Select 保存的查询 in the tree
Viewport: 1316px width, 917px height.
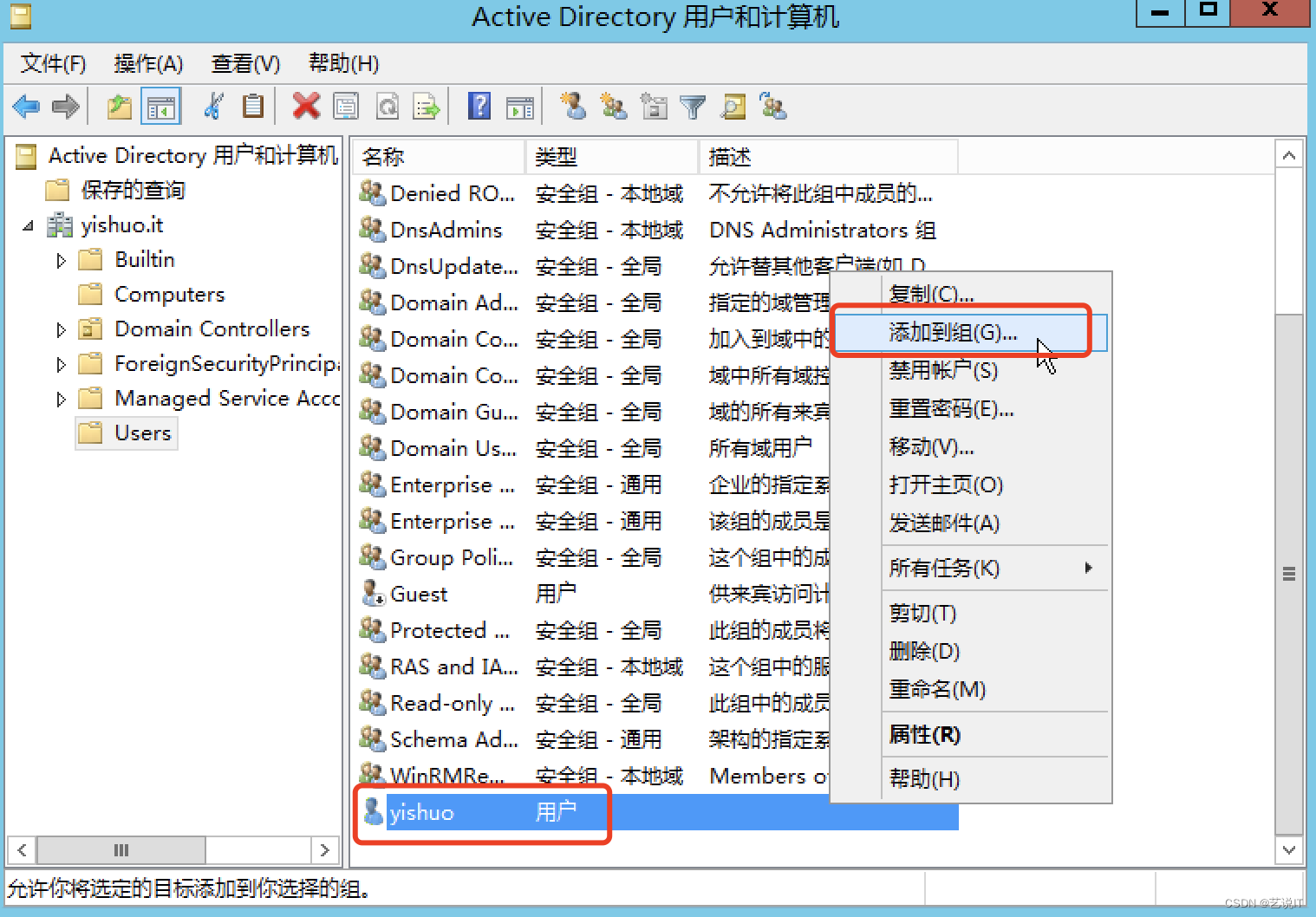click(115, 190)
